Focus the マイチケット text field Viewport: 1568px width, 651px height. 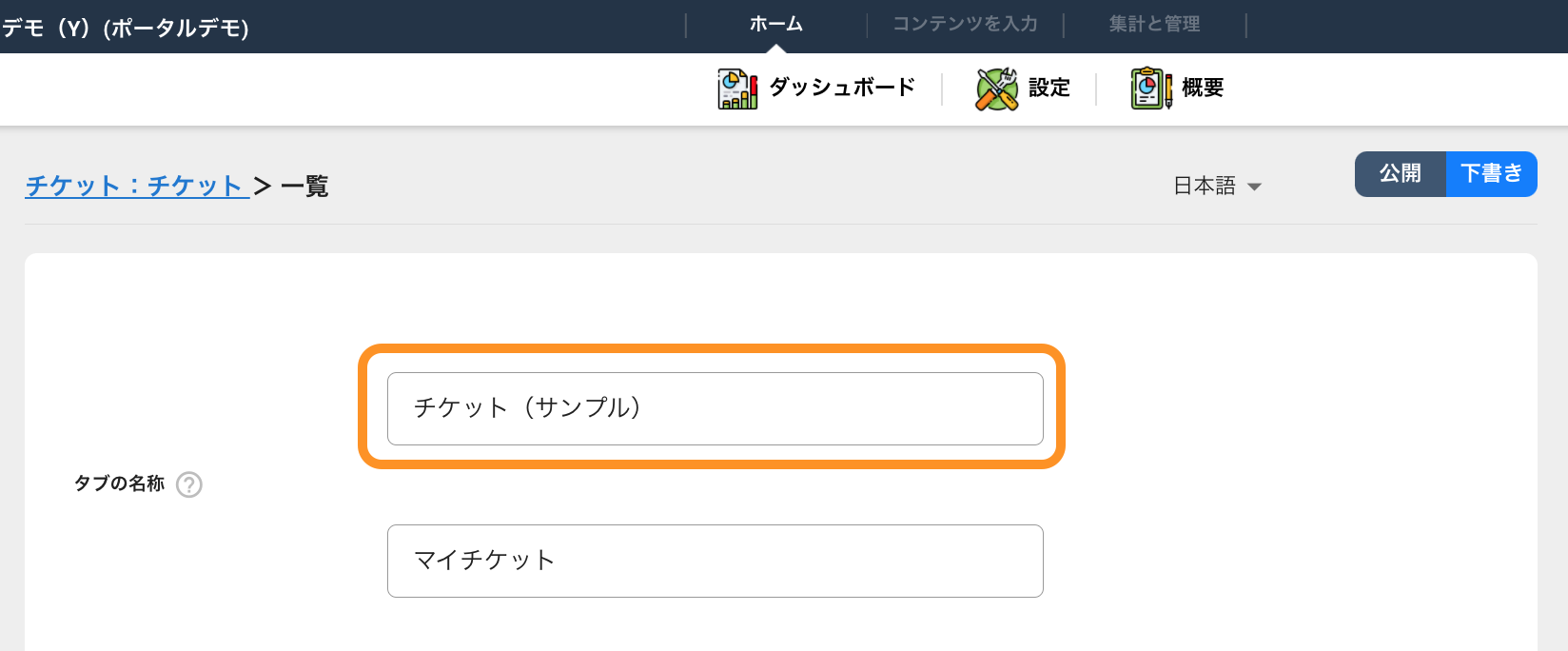(715, 561)
